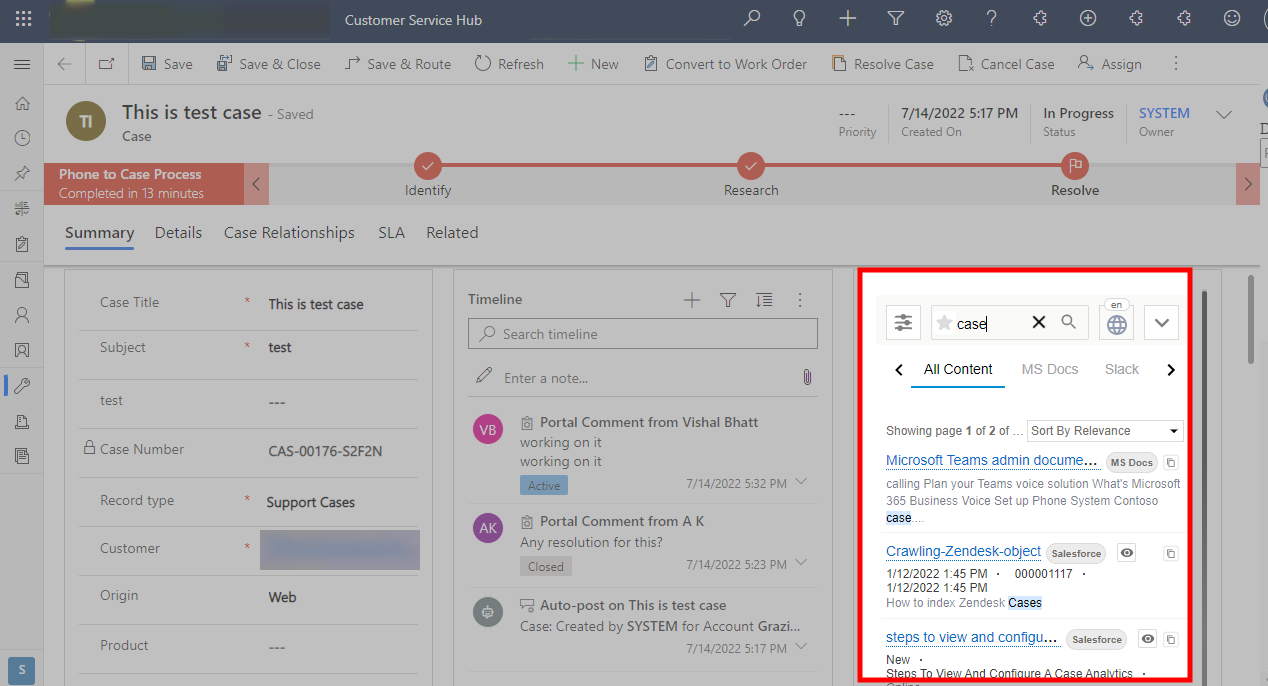
Task: Click the Search timeline input field
Action: [642, 334]
